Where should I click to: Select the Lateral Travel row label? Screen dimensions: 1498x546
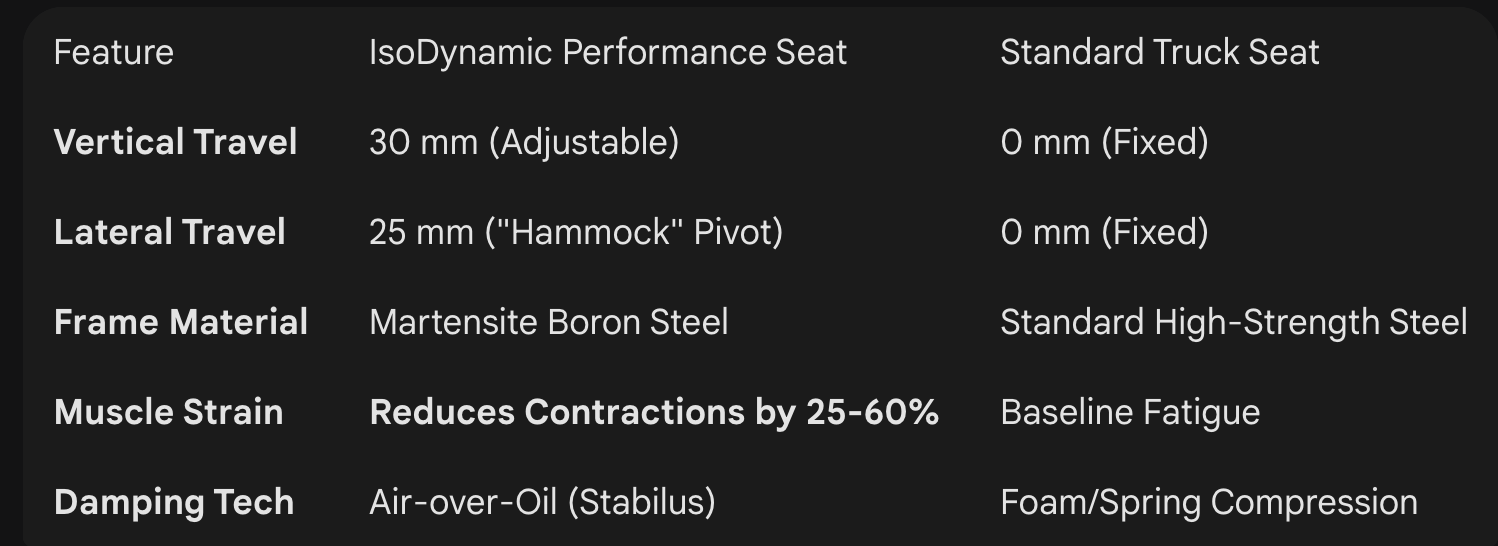(169, 232)
